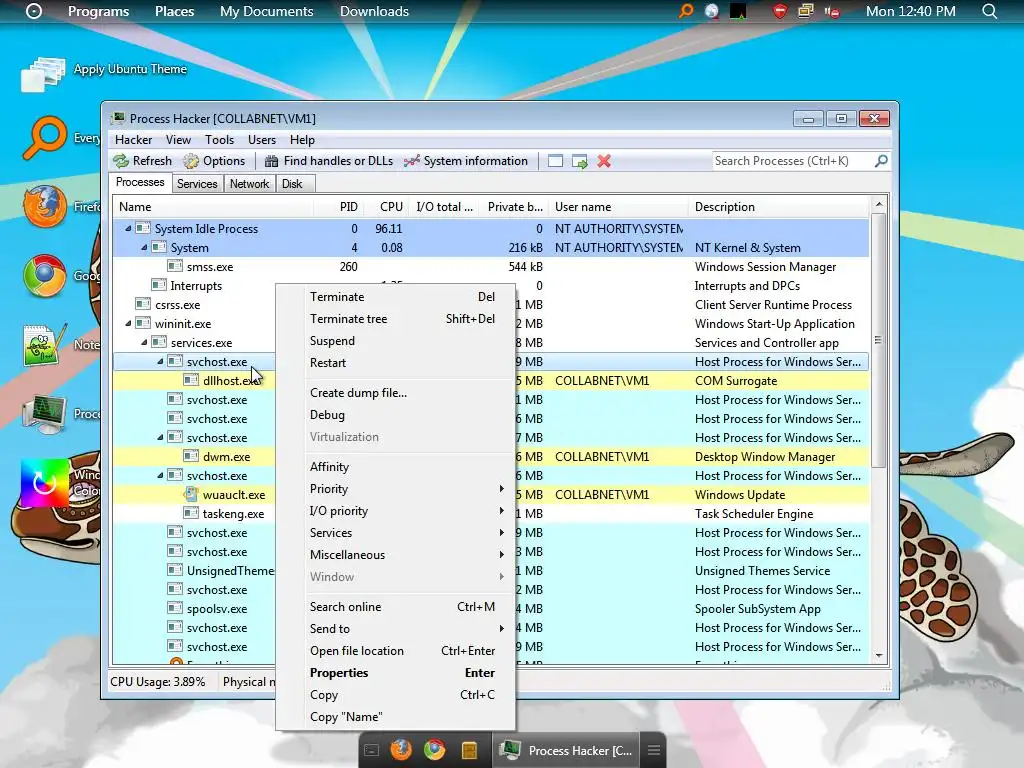Open the Hacker menu

tap(133, 140)
